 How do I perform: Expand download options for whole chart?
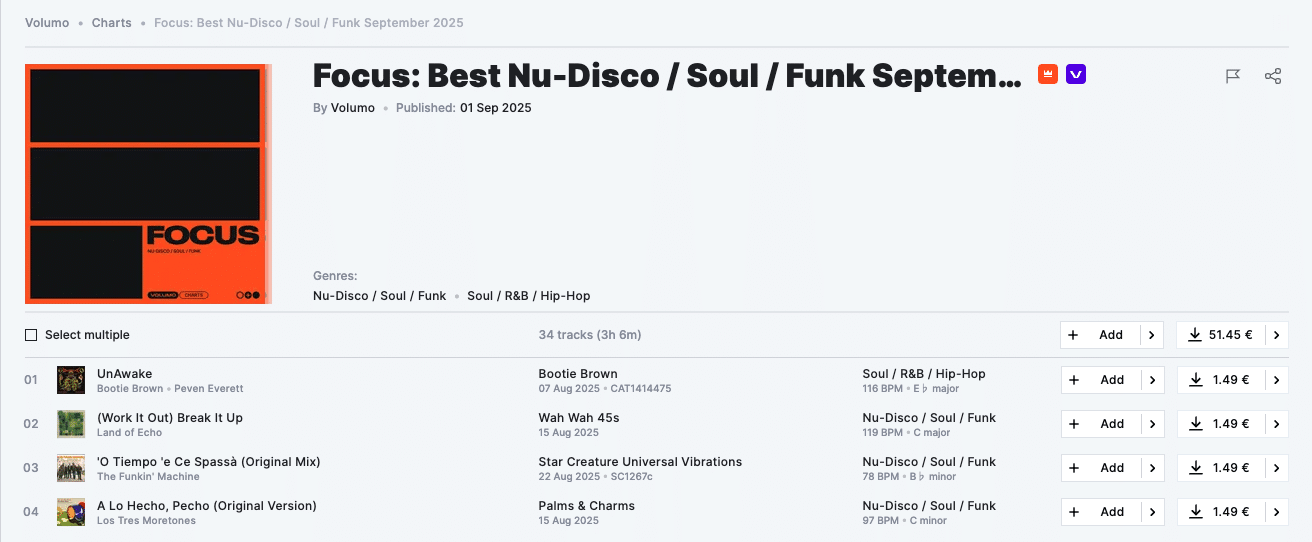[1276, 335]
